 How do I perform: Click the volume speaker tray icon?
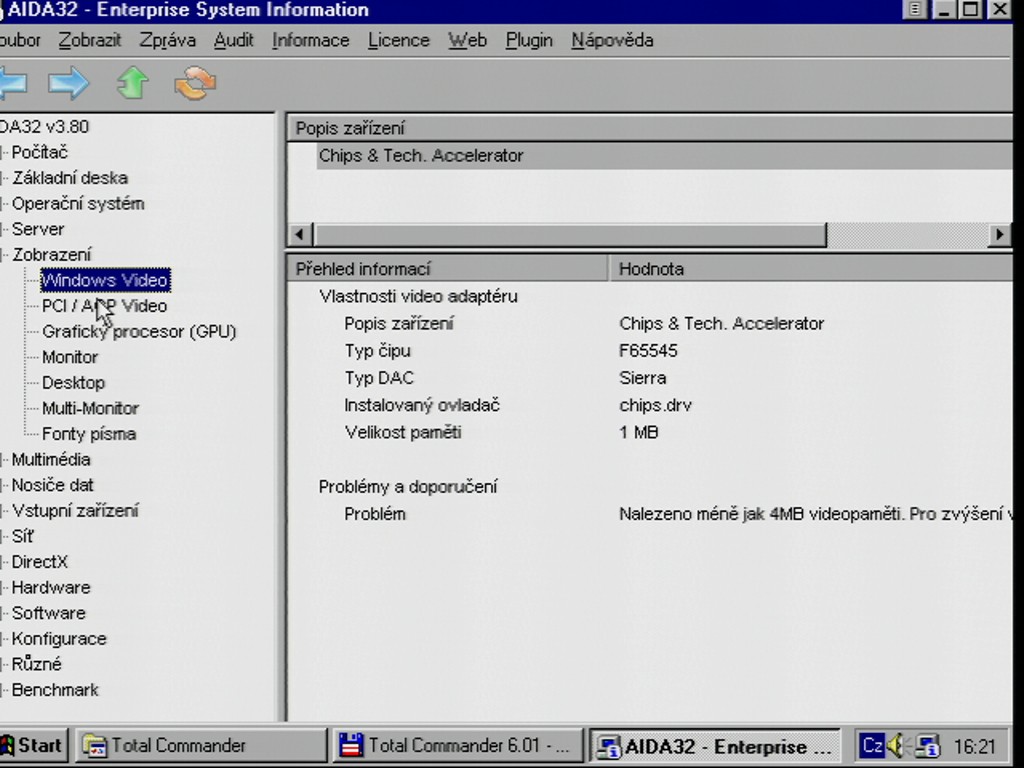tap(896, 745)
